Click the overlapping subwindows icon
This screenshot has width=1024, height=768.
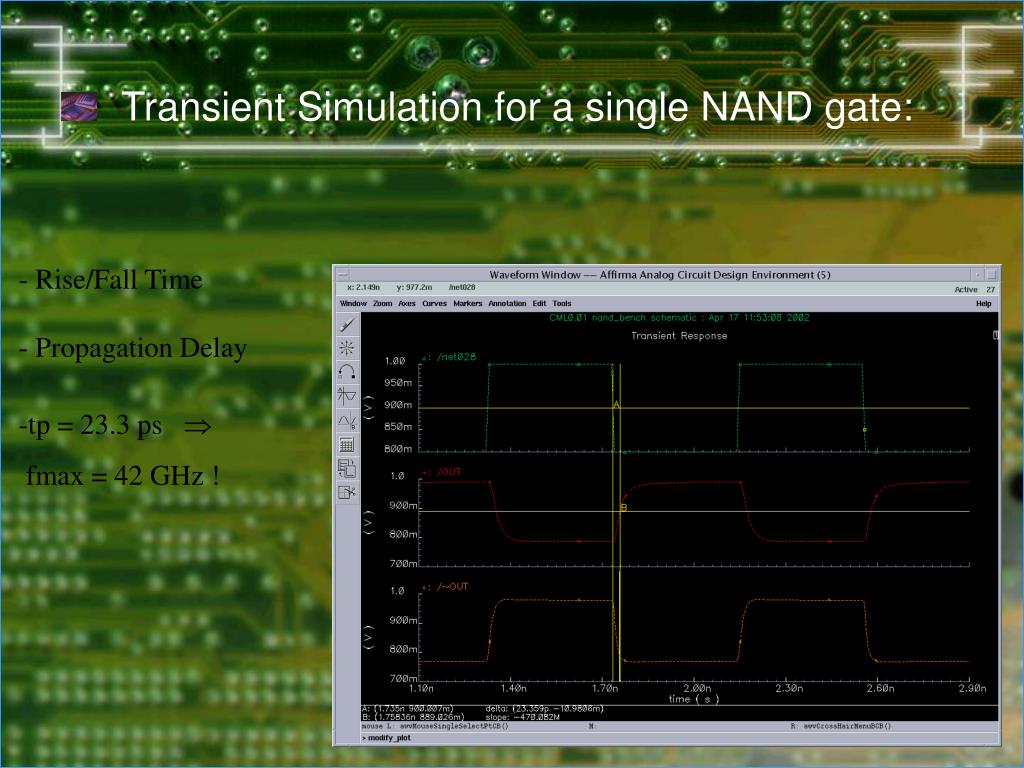tap(347, 468)
